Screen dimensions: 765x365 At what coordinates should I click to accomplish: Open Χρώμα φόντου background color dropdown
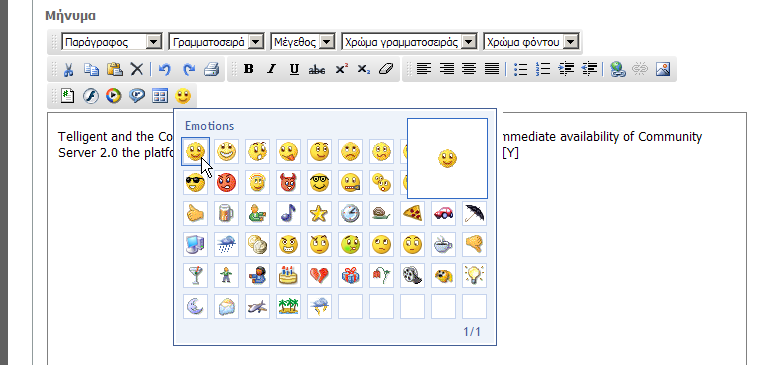pos(531,42)
